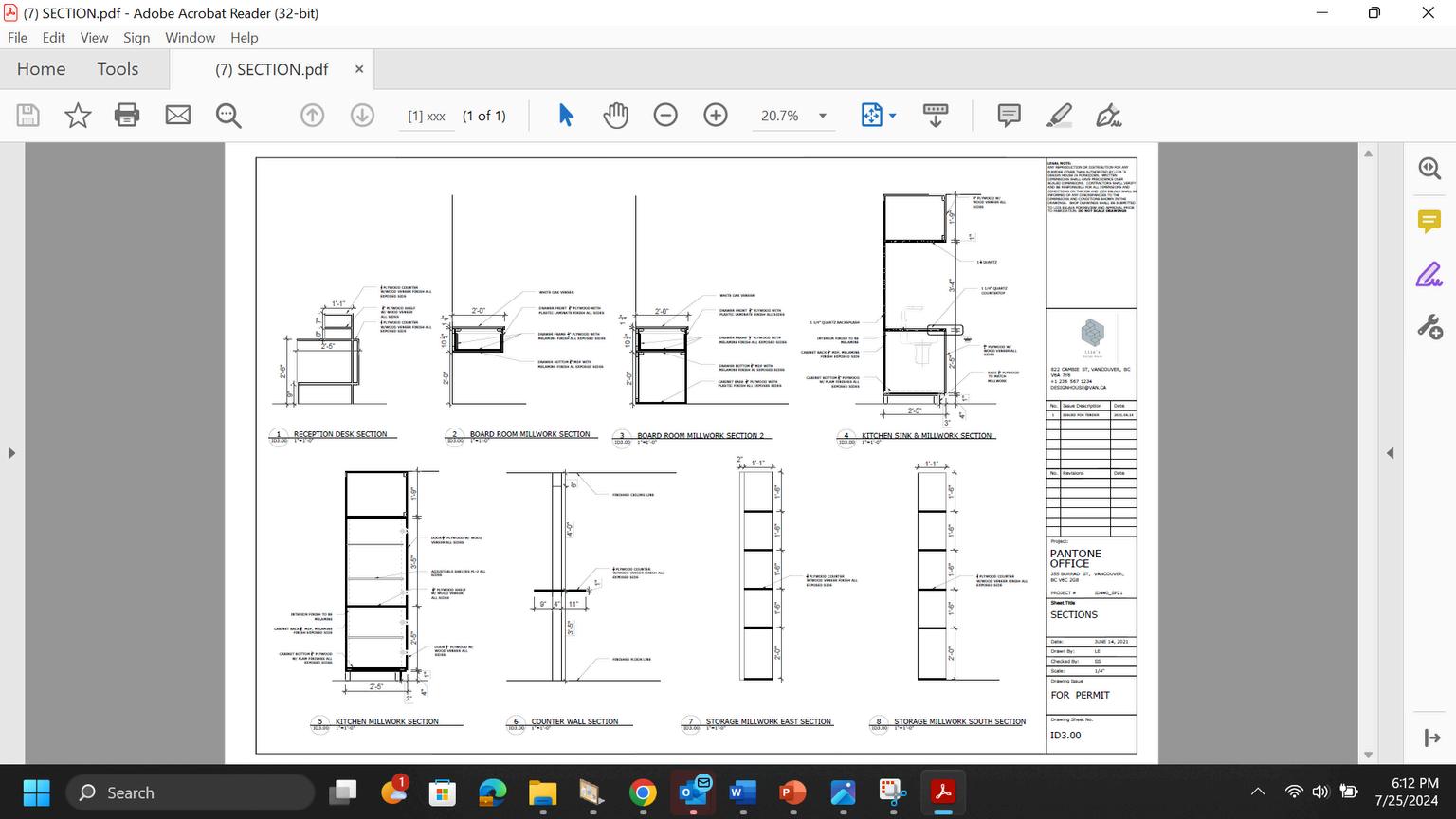Viewport: 1456px width, 819px height.
Task: Go to previous page arrow
Action: tap(312, 116)
